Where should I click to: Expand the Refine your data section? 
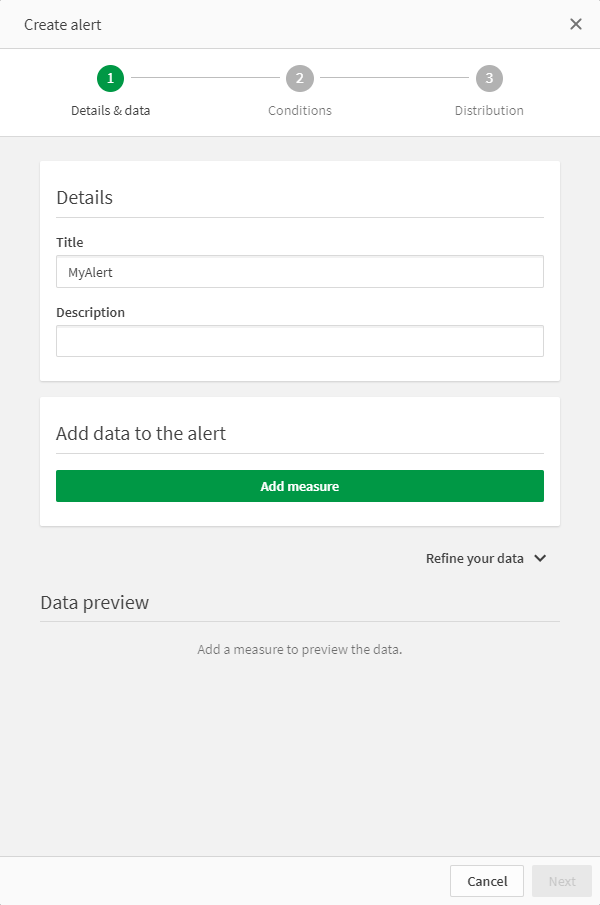click(x=486, y=558)
